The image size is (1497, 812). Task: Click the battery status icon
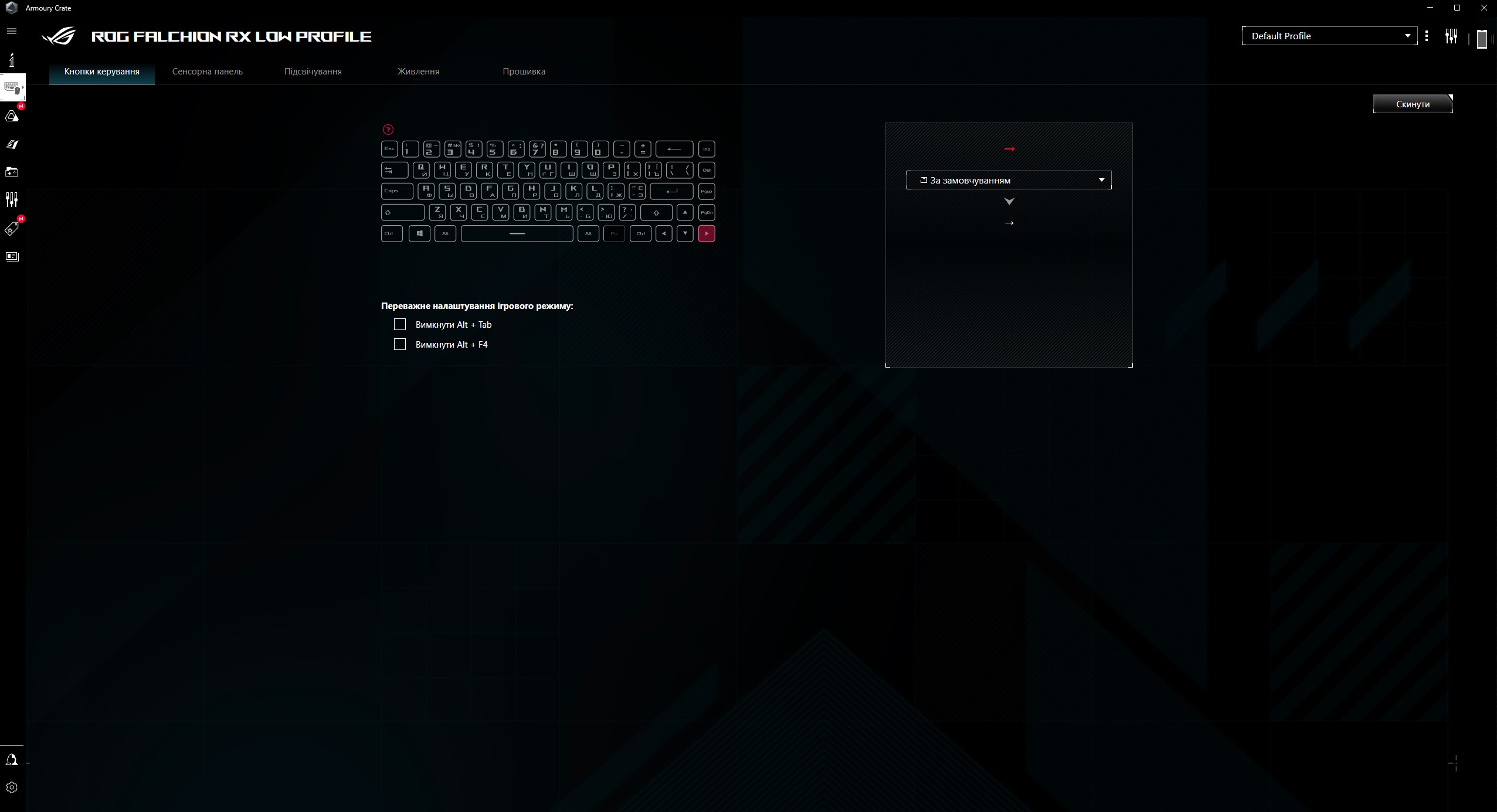click(x=1482, y=39)
